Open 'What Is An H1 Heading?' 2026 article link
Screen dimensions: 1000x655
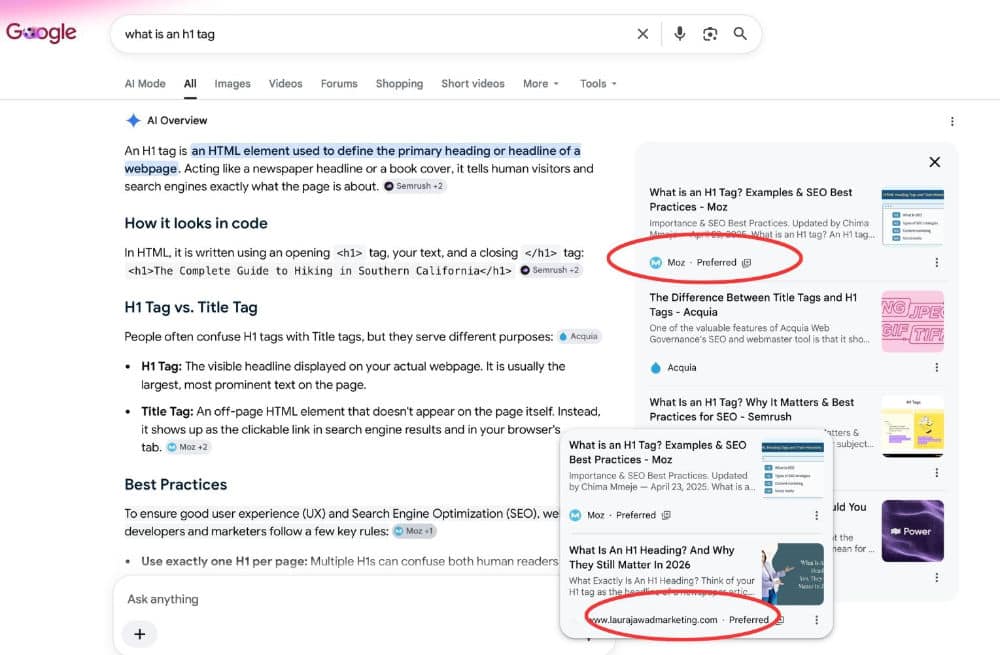[x=651, y=557]
